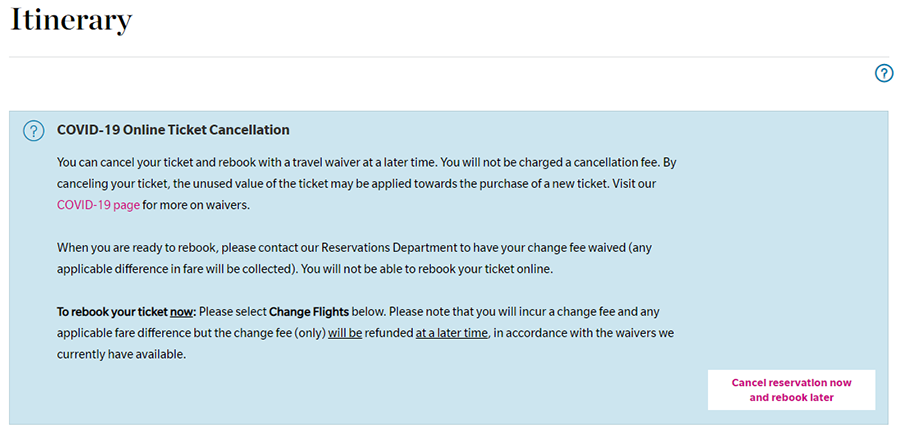This screenshot has height=433, width=900.
Task: Click the bold "To rebook your ticket" text
Action: [x=112, y=312]
